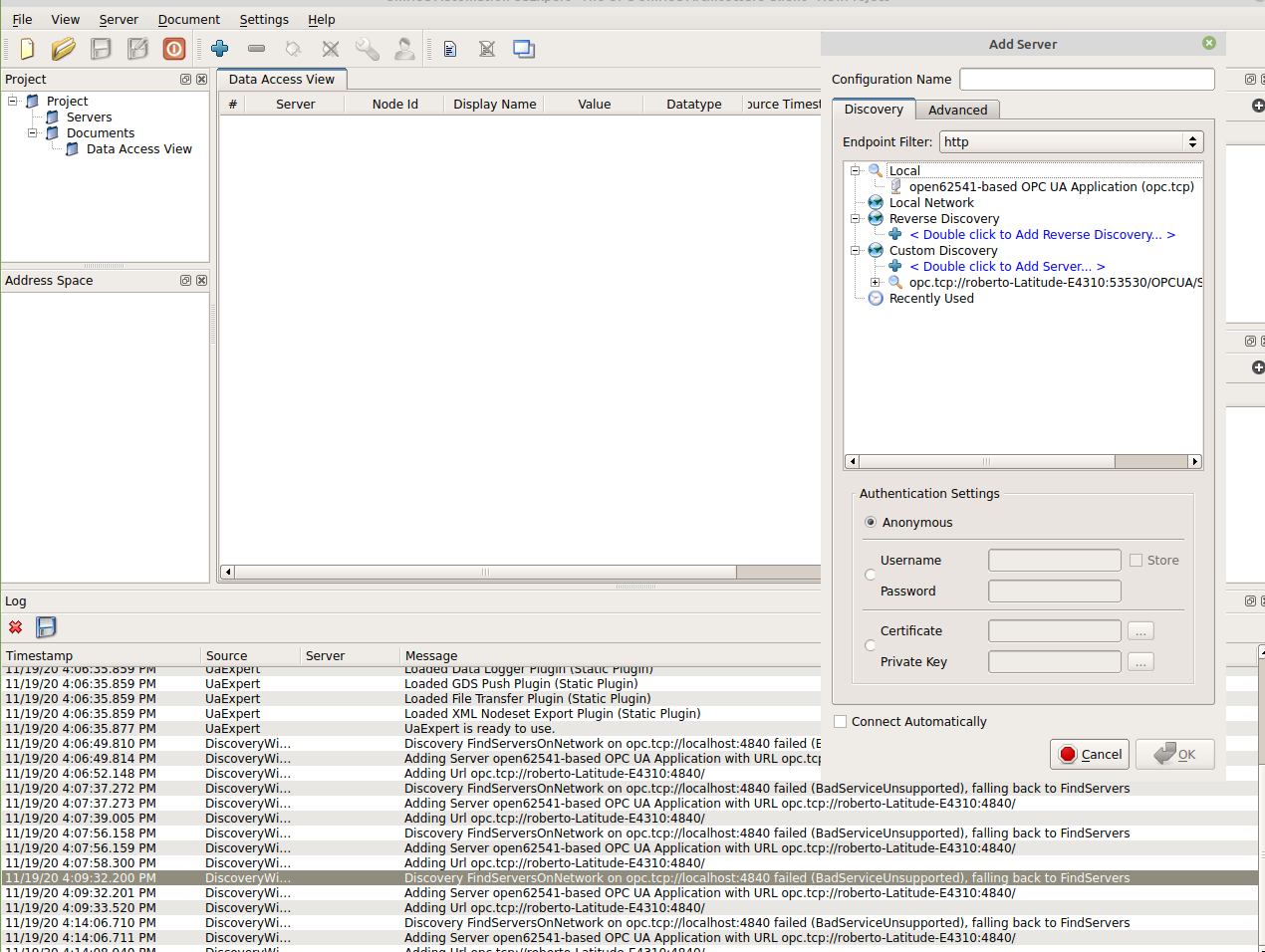
Task: Click the Disconnect Server icon in toolbar
Action: pyautogui.click(x=330, y=48)
